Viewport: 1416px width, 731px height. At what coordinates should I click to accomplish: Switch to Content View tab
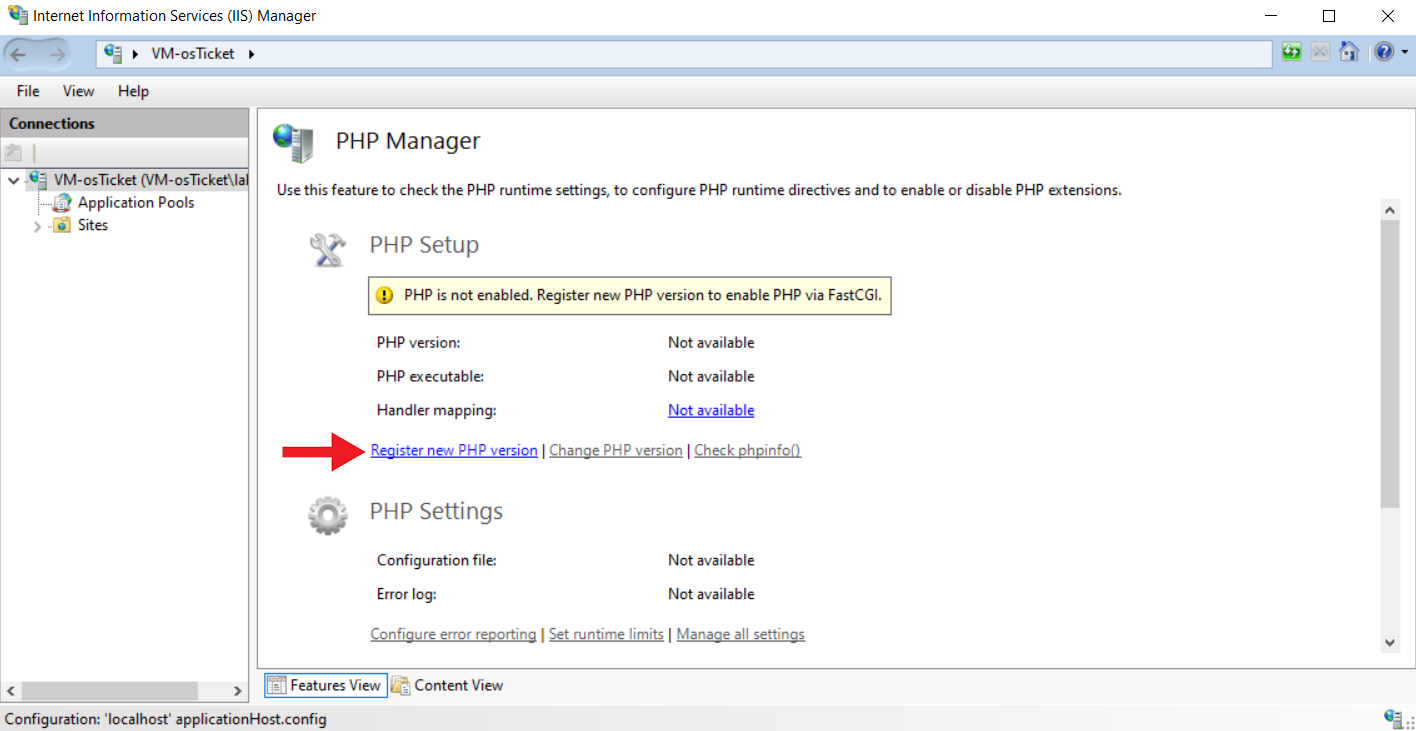447,685
